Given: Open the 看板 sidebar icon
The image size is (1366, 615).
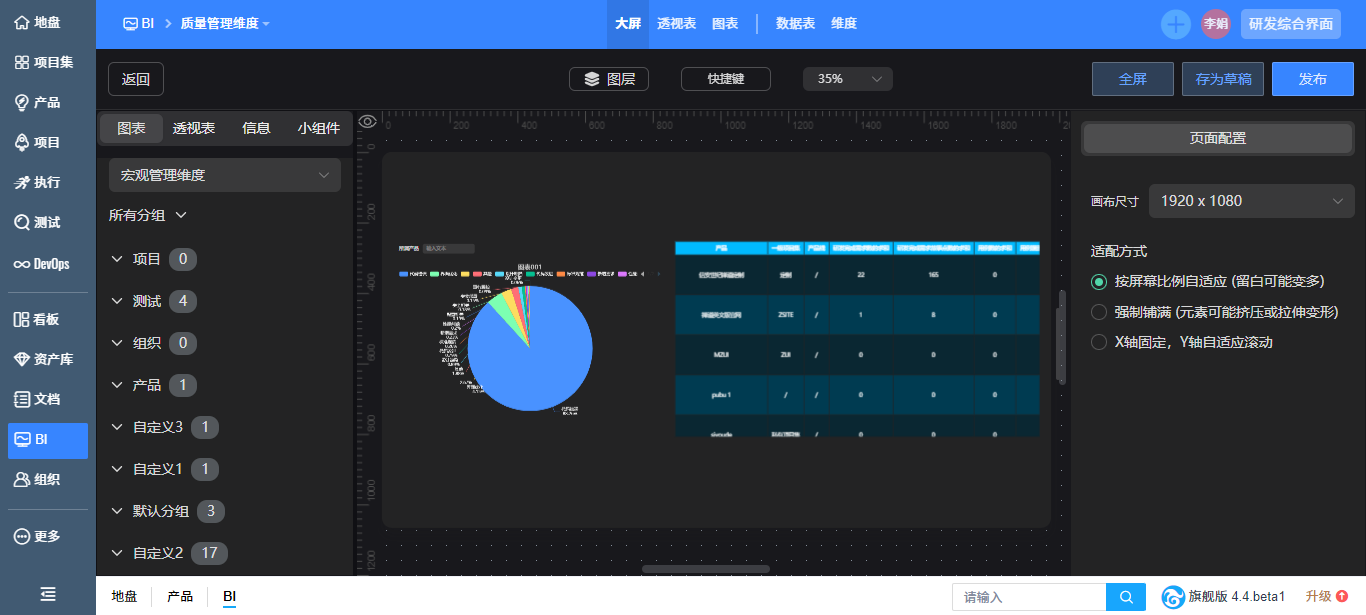Looking at the screenshot, I should (x=21, y=319).
